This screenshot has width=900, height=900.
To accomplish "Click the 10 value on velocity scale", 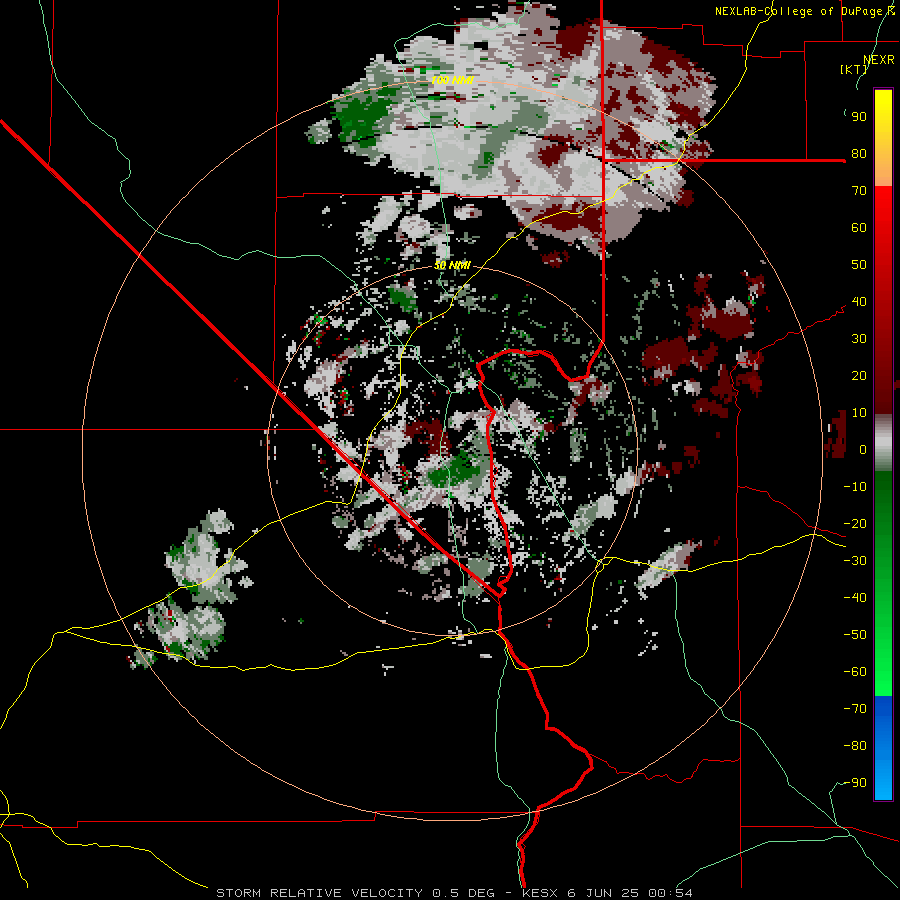I will pos(859,413).
